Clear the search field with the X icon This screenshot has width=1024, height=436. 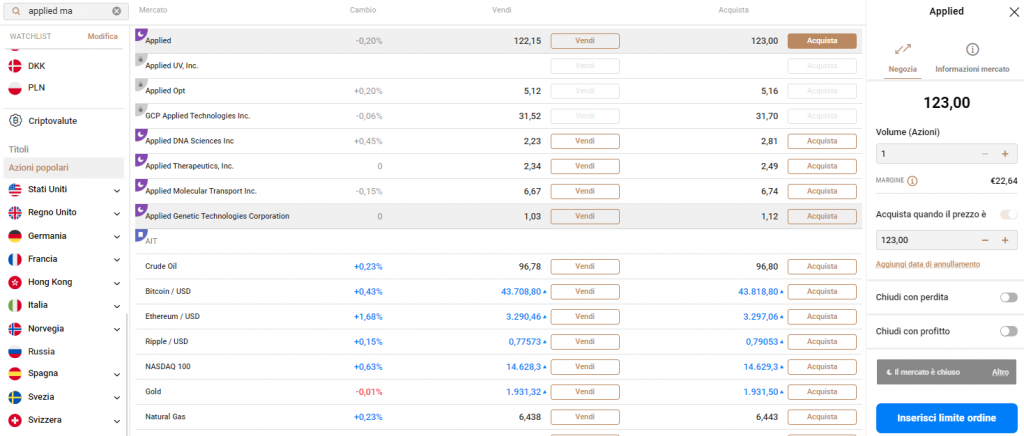(116, 11)
